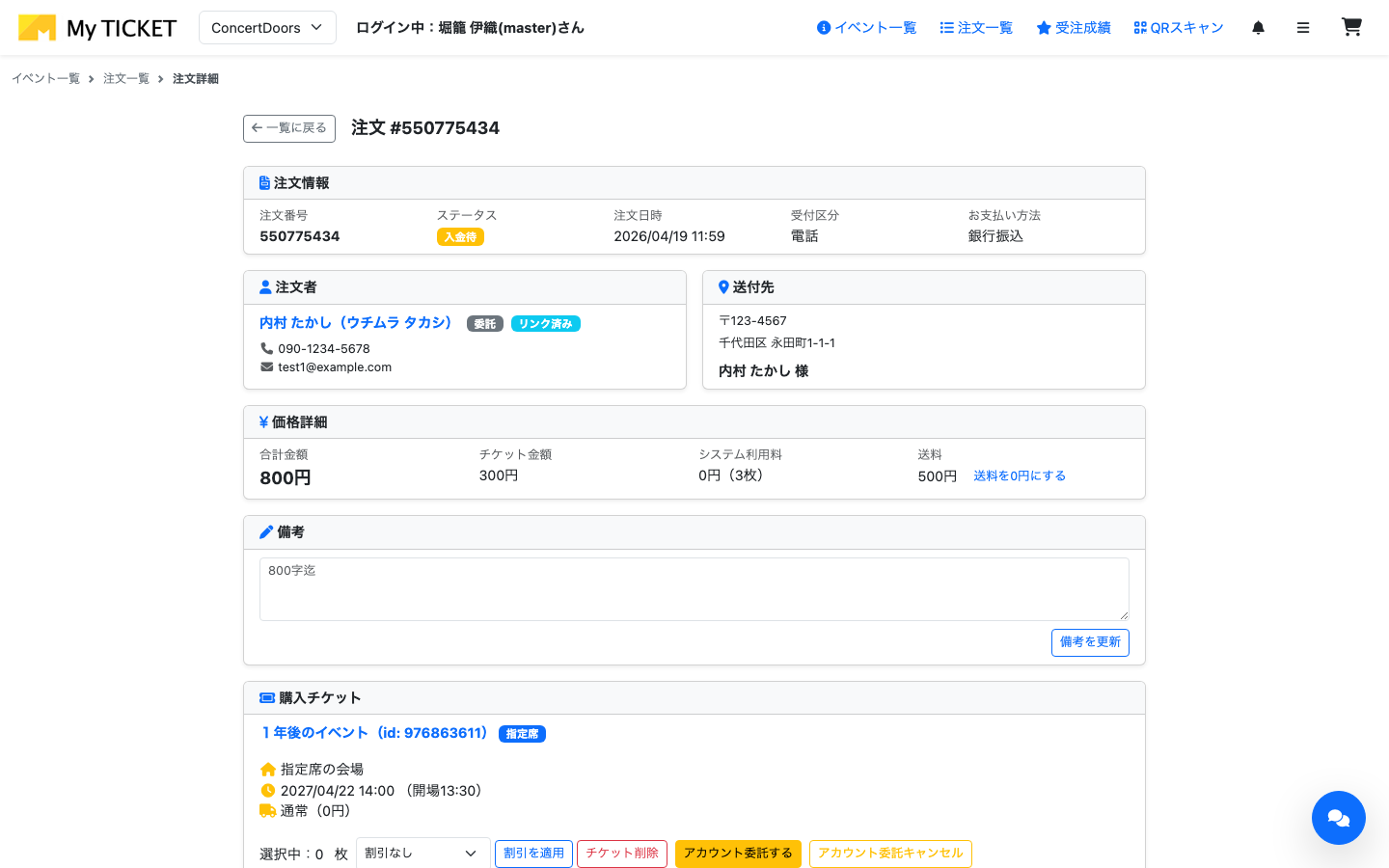Screen dimensions: 1389x868
Task: Go to 注文一覧 in the top navigation
Action: pos(976,27)
